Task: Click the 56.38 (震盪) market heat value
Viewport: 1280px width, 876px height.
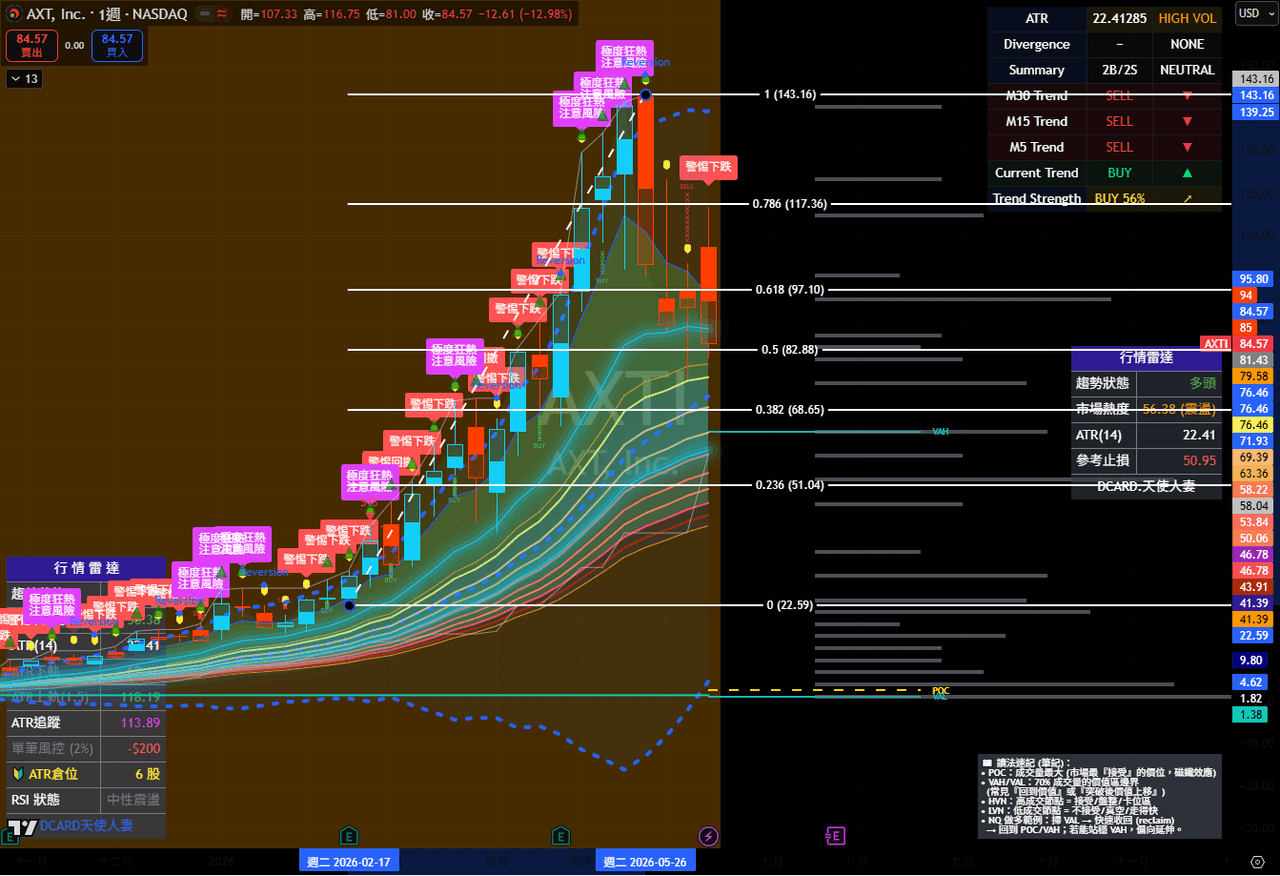Action: click(x=1179, y=409)
